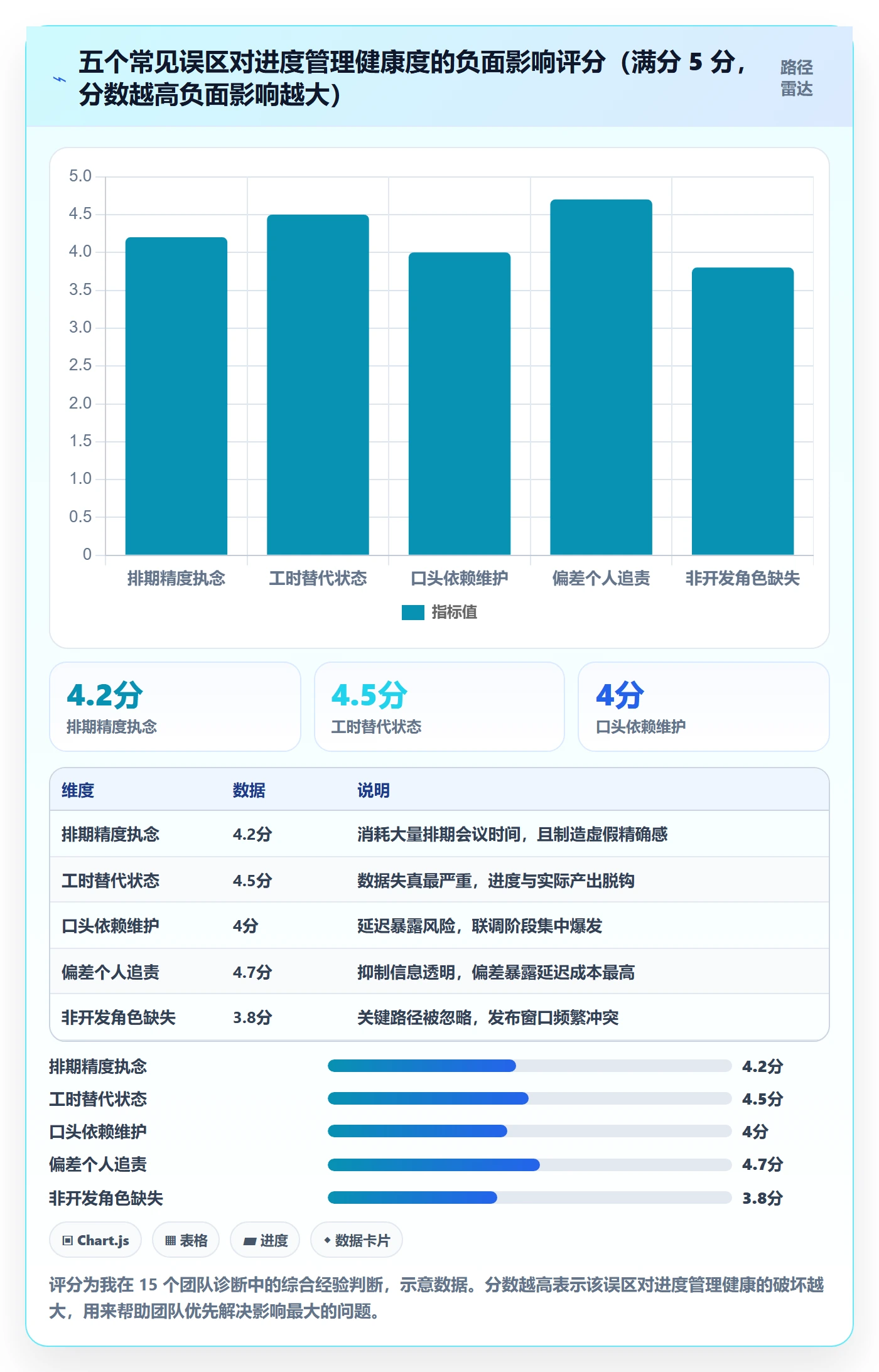Click the 偏差个人追责 progress bar
The height and width of the screenshot is (1372, 879).
529,1165
